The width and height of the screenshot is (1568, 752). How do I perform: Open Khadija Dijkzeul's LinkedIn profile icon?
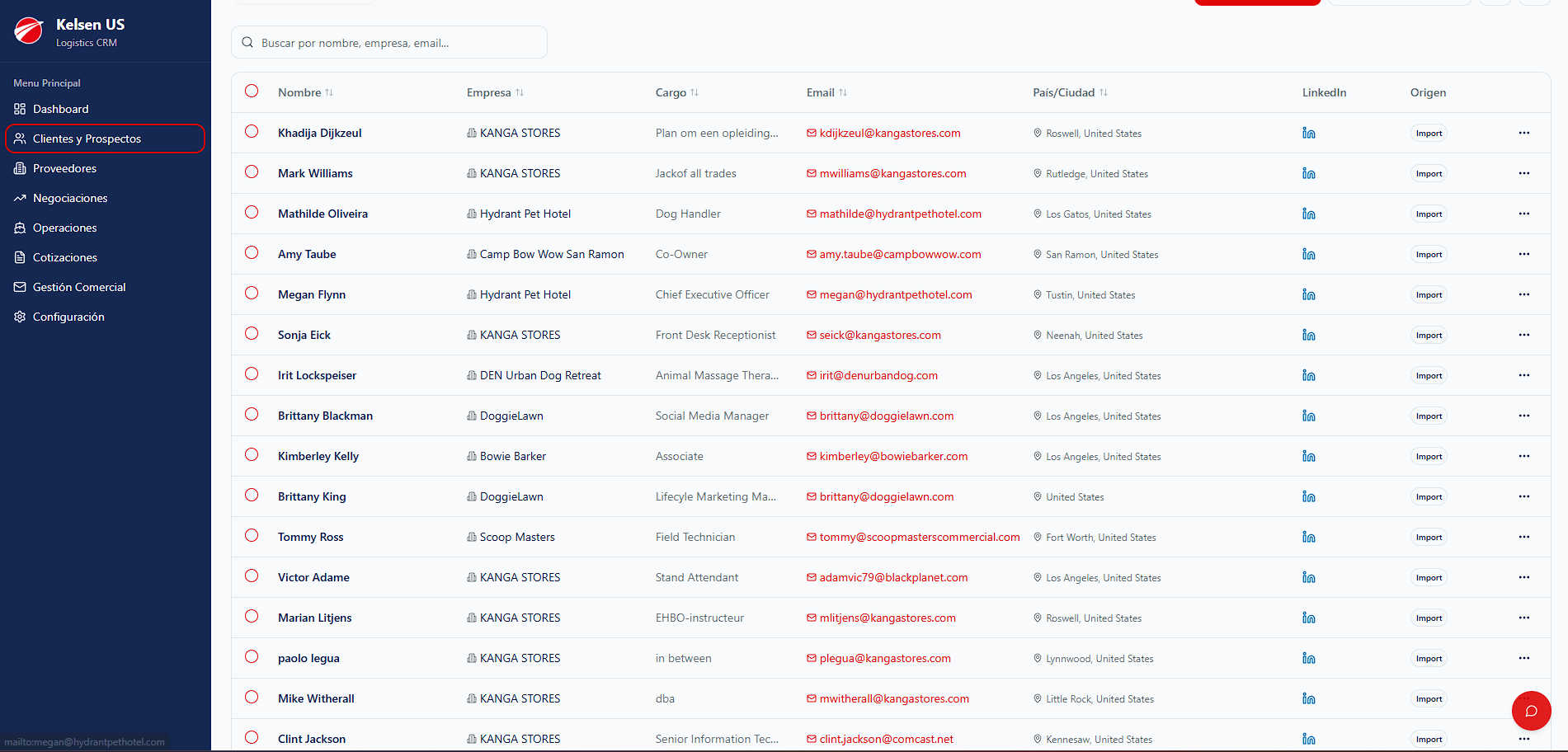1308,133
